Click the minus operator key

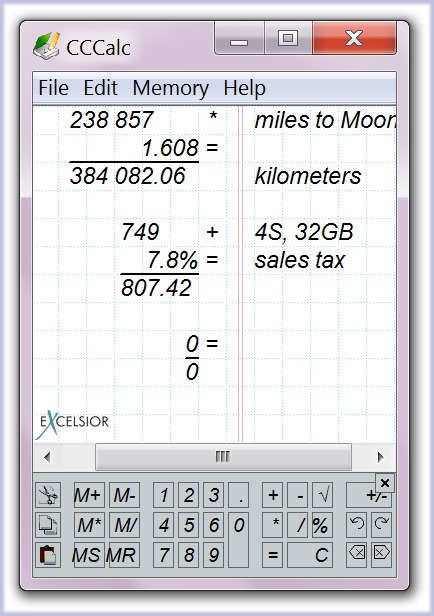click(298, 495)
